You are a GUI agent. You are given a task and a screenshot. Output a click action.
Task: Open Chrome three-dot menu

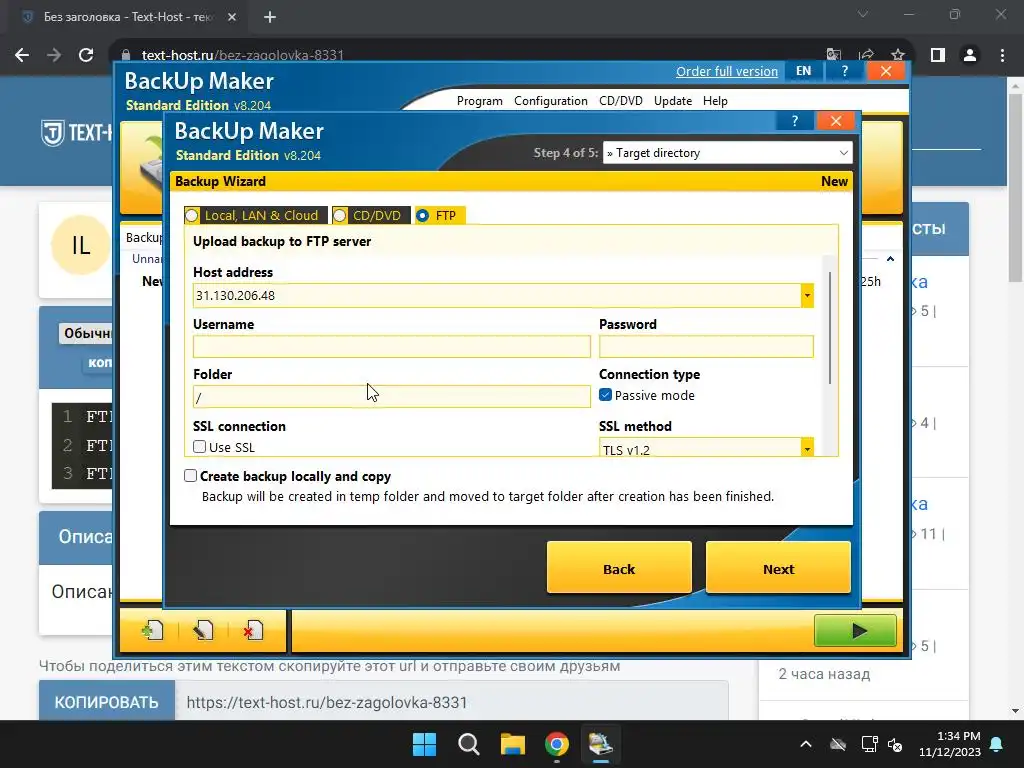coord(1002,55)
